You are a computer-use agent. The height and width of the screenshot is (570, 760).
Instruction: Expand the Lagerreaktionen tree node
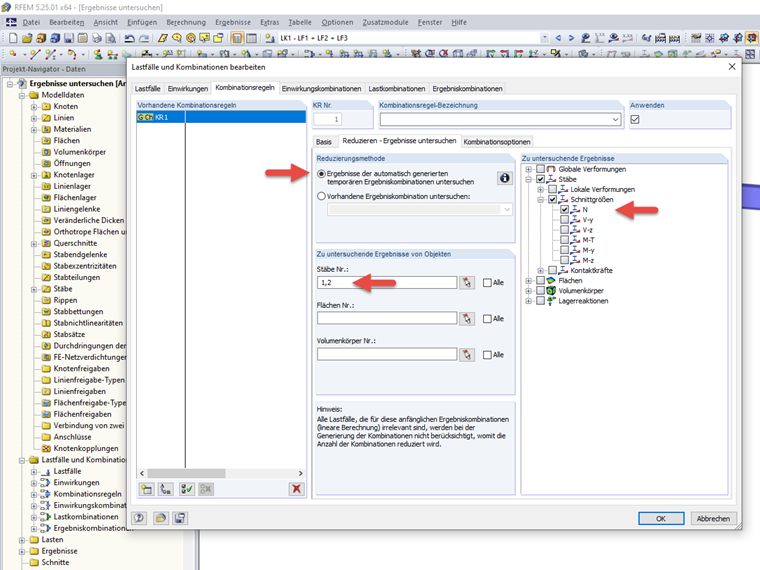click(528, 301)
